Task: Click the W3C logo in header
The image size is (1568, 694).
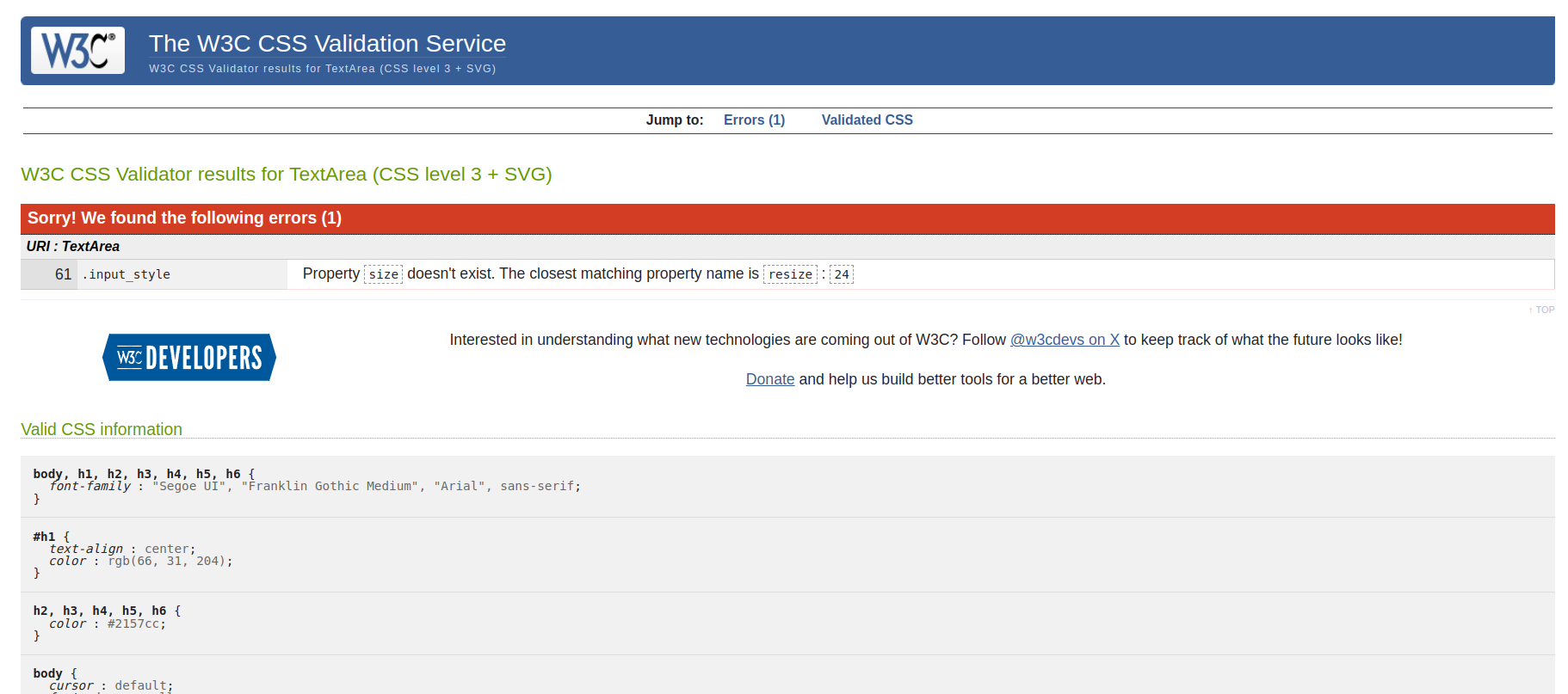Action: (x=77, y=50)
